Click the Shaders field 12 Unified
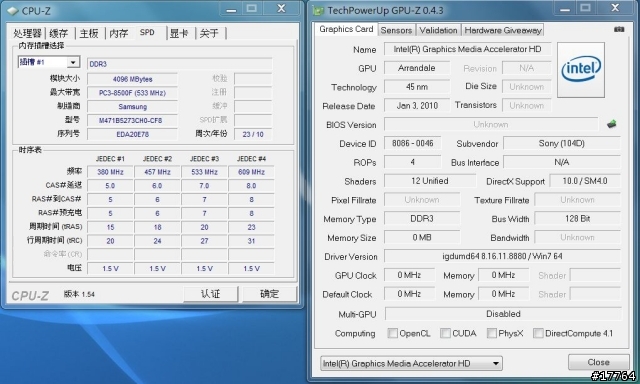640x384 pixels. coord(430,181)
